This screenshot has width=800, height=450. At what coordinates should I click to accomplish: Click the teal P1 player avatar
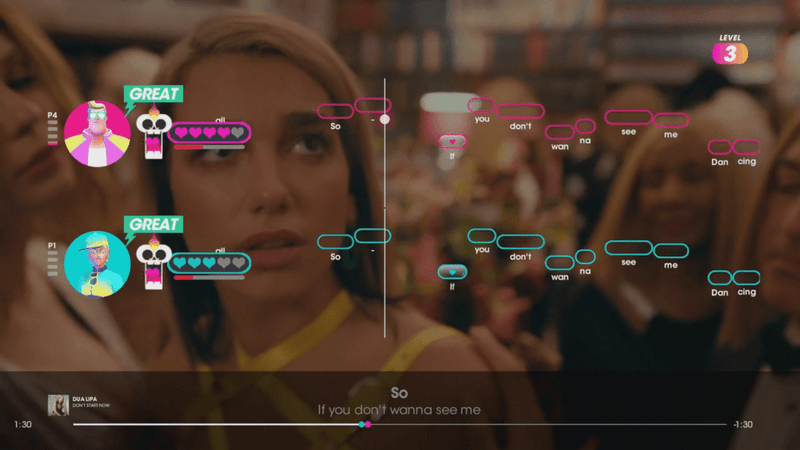click(x=97, y=263)
